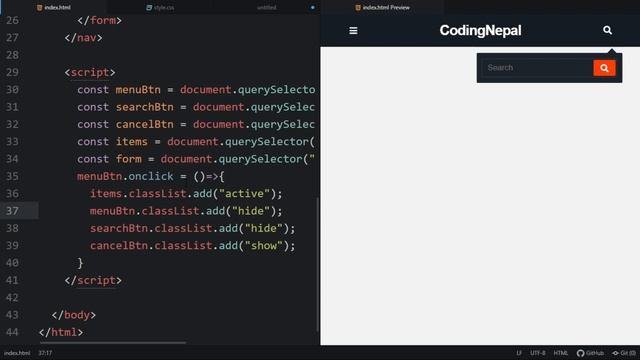Switch to the untitled tab
Viewport: 640px width, 360px height.
267,7
